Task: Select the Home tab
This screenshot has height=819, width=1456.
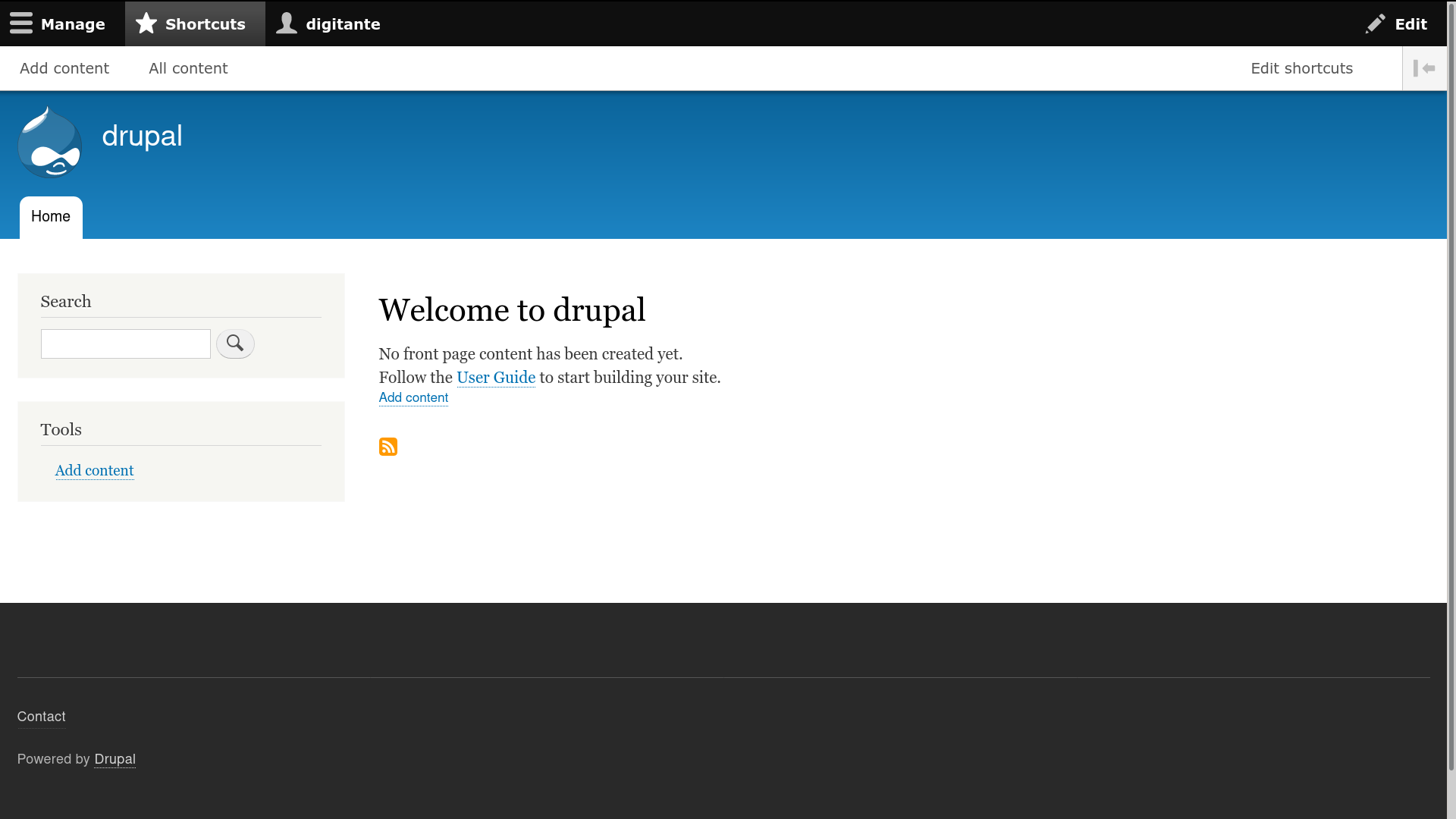Action: tap(51, 217)
